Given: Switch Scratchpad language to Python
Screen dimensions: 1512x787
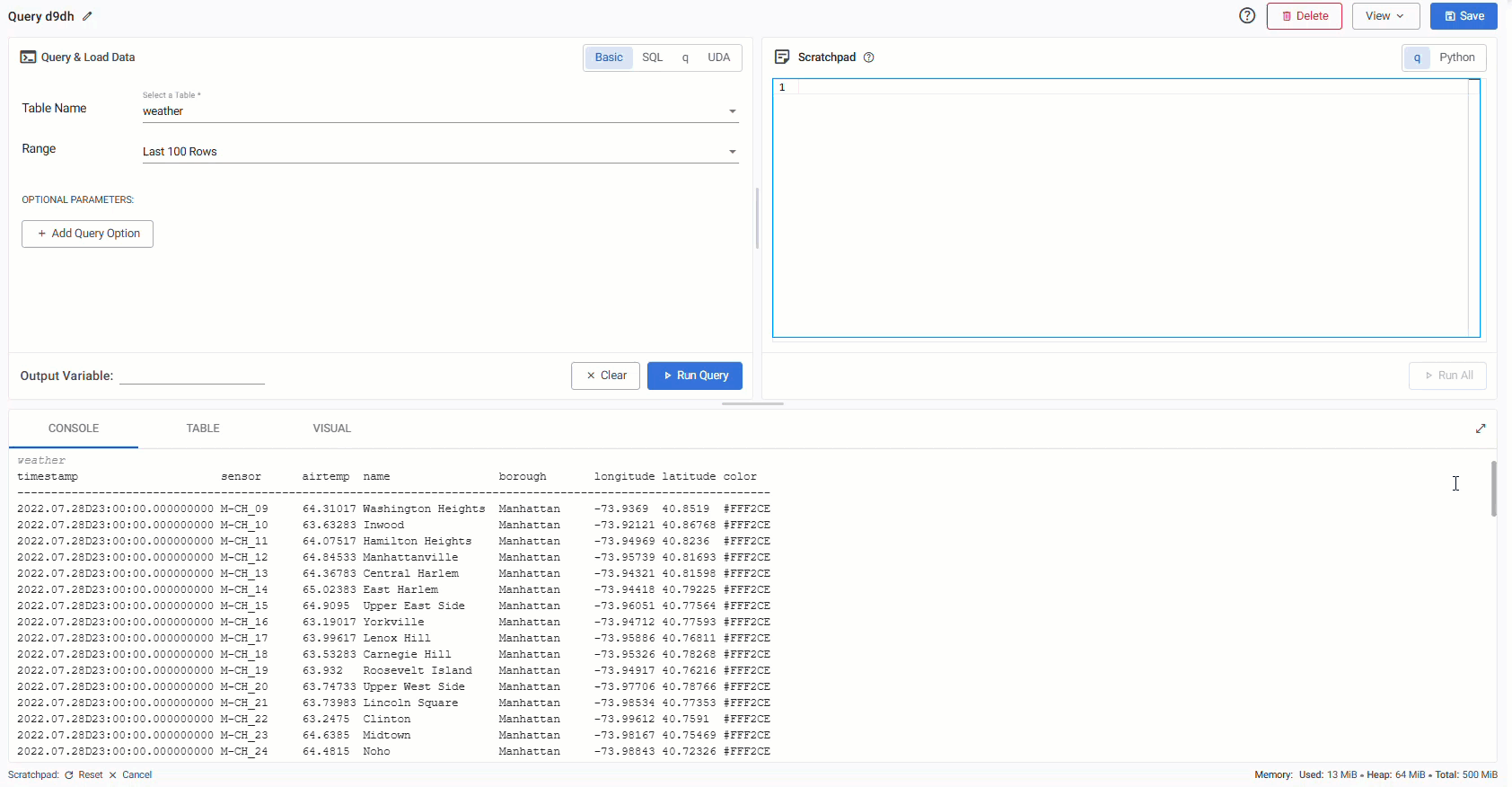Looking at the screenshot, I should (1456, 57).
